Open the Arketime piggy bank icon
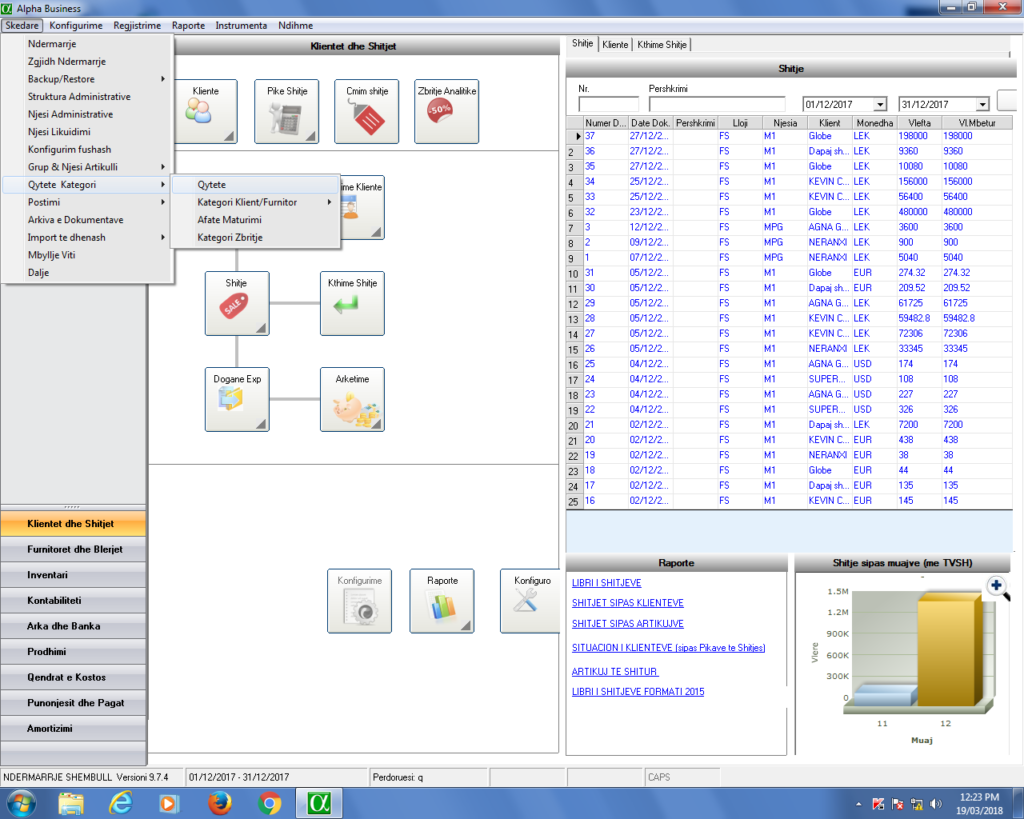This screenshot has height=819, width=1024. coord(352,399)
